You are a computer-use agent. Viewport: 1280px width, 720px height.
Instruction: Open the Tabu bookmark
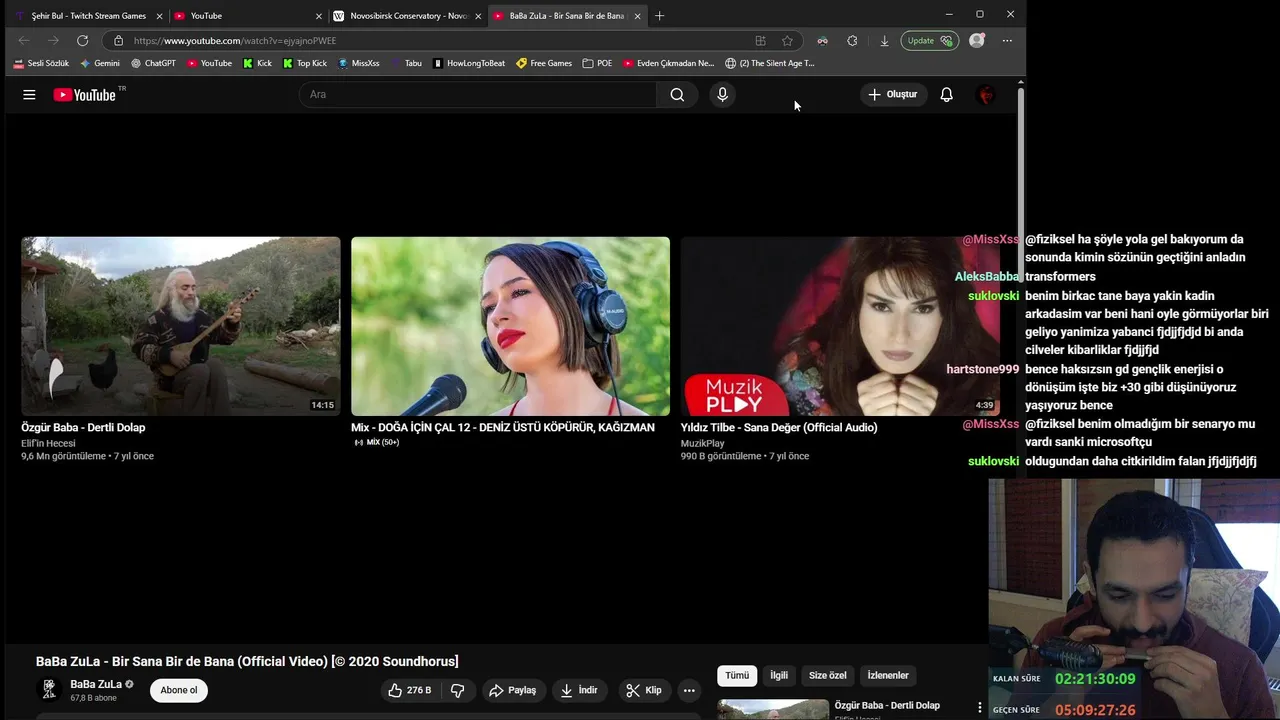(x=407, y=63)
